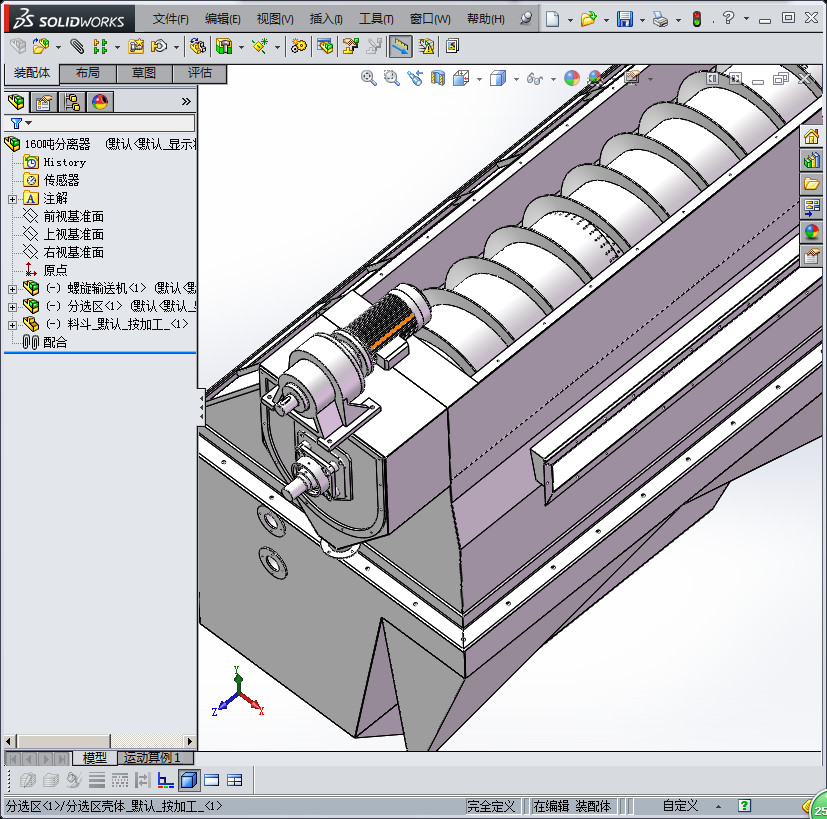Click the 模型 bottom tab

tap(94, 758)
